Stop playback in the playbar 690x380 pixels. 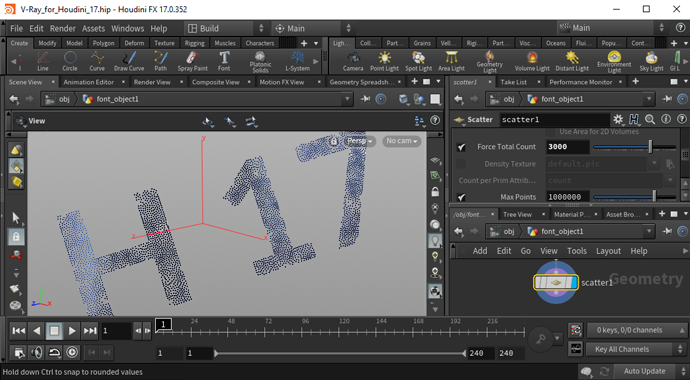coord(54,330)
